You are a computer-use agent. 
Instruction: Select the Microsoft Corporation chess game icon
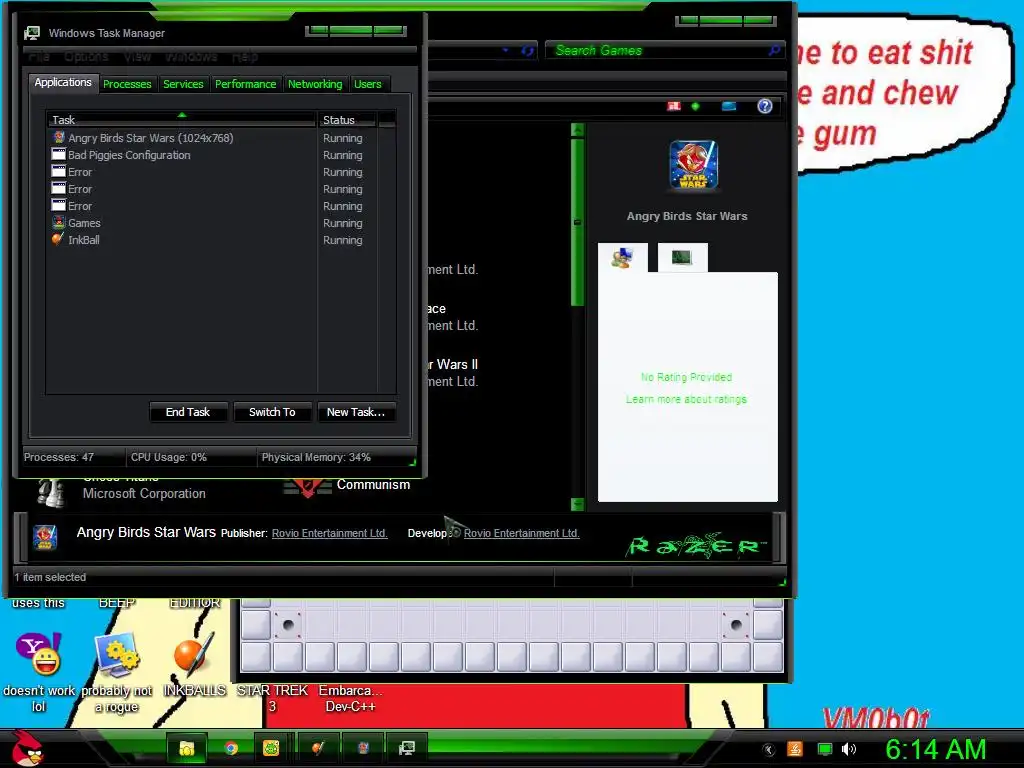(x=50, y=492)
